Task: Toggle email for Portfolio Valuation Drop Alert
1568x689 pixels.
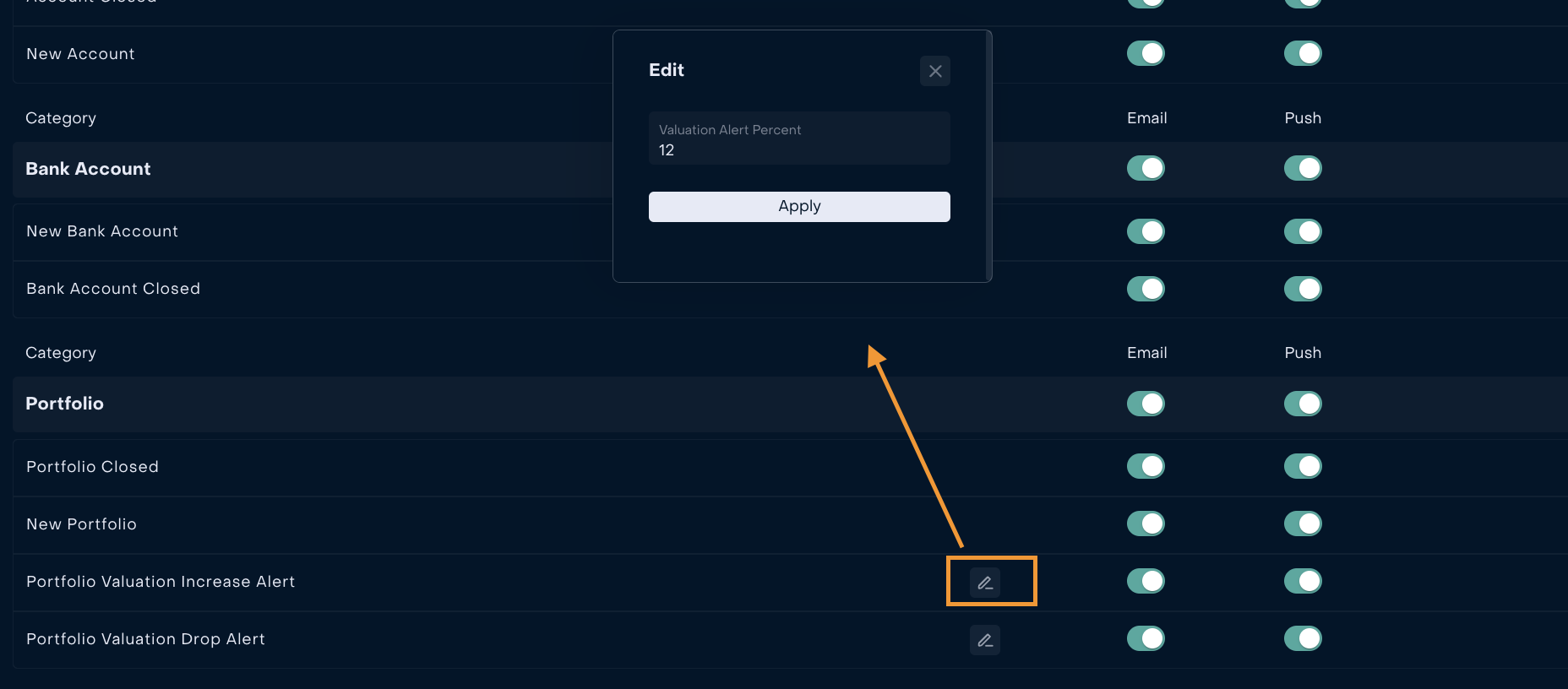Action: 1146,638
